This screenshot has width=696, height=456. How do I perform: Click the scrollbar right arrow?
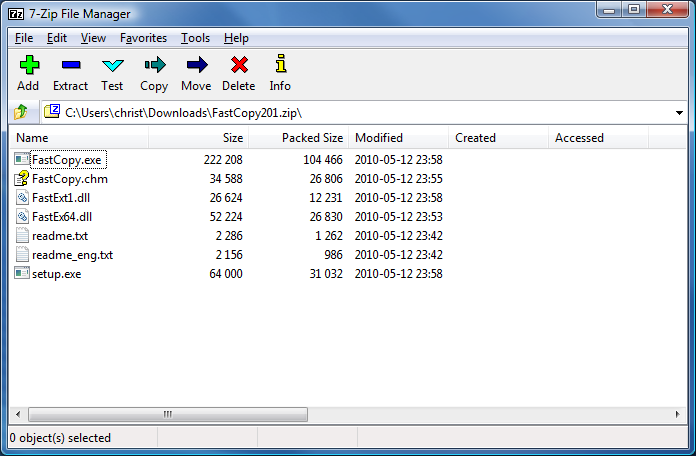point(677,414)
